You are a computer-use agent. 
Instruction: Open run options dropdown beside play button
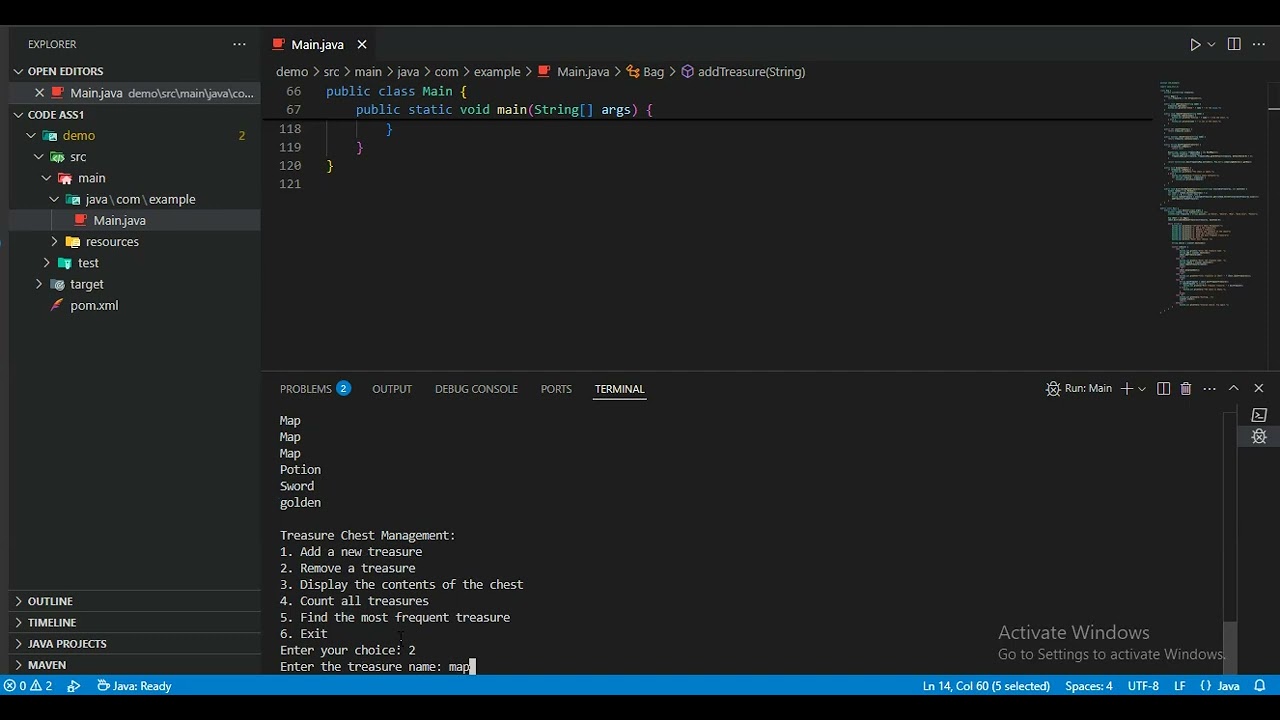pyautogui.click(x=1211, y=44)
